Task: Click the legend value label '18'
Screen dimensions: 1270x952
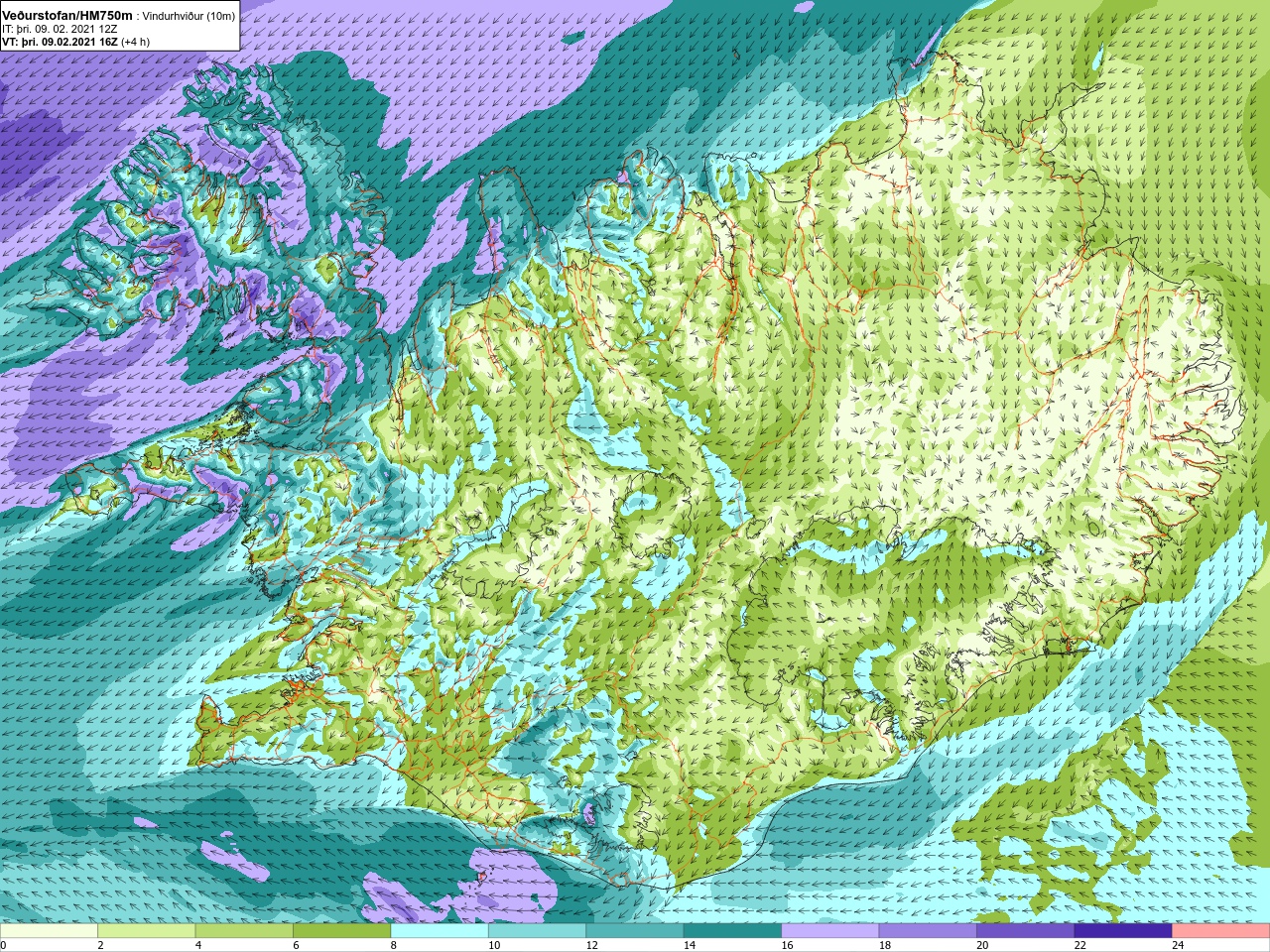Action: click(884, 945)
